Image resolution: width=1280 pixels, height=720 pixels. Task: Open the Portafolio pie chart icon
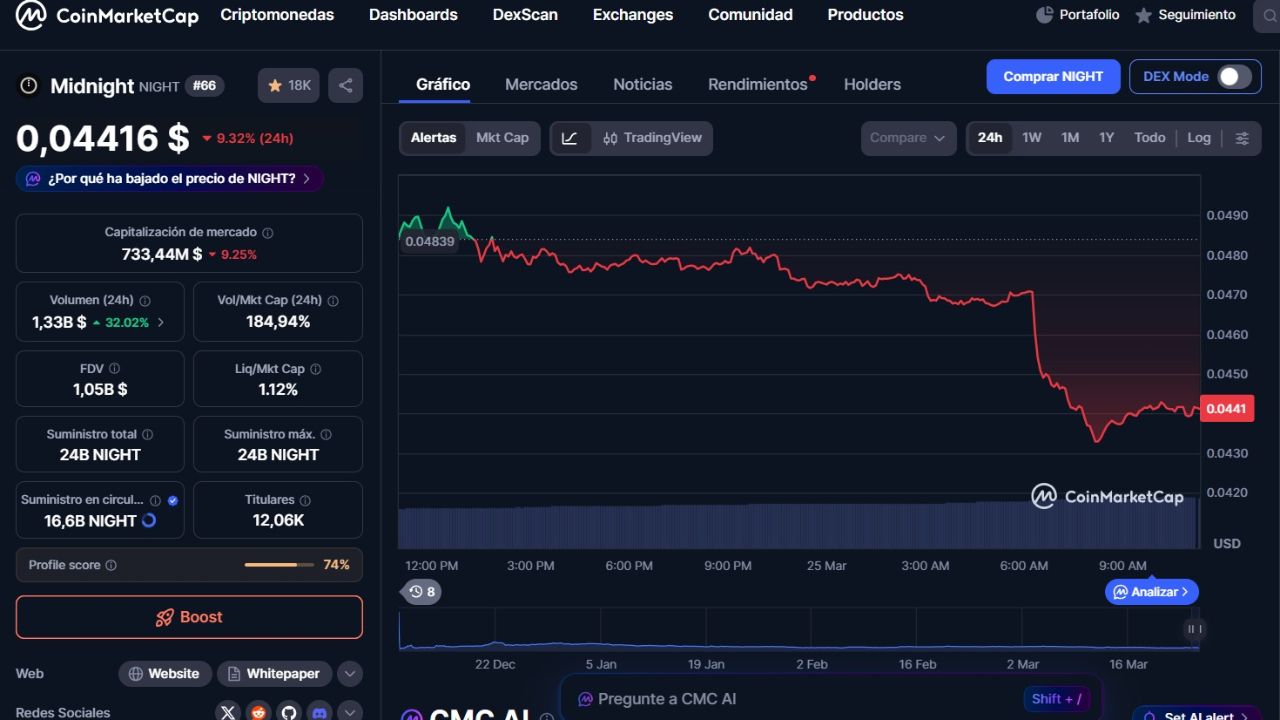pyautogui.click(x=1045, y=15)
